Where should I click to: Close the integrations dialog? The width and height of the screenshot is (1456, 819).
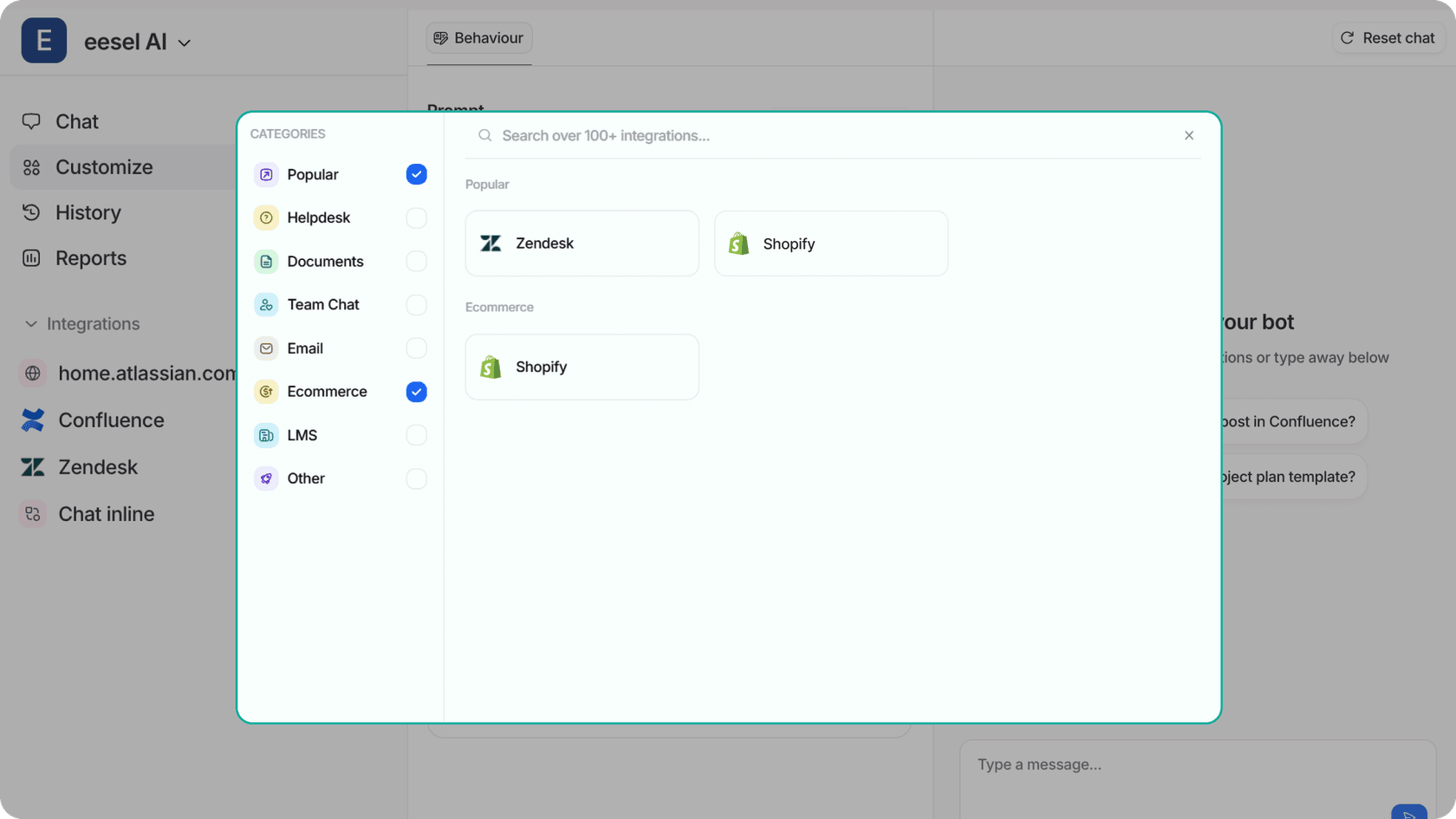coord(1188,135)
